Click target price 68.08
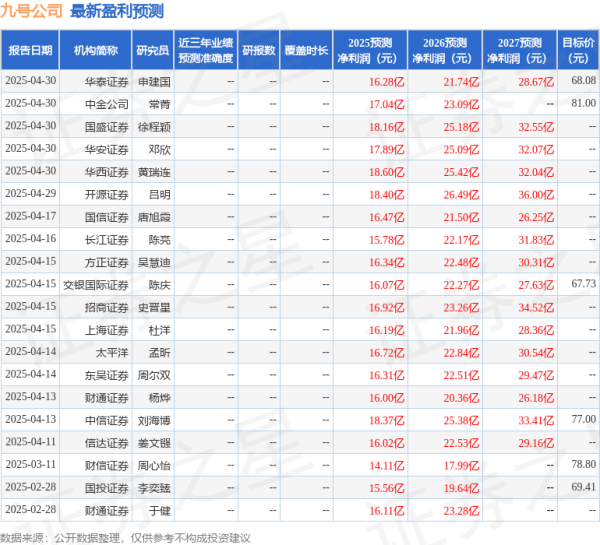The width and height of the screenshot is (600, 545). pos(584,80)
